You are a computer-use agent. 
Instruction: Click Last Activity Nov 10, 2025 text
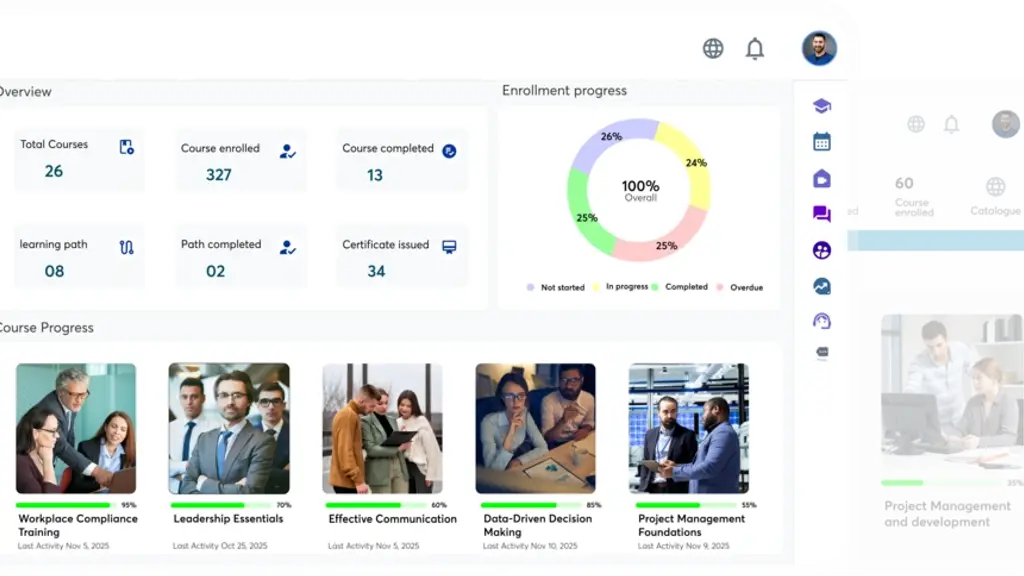530,546
